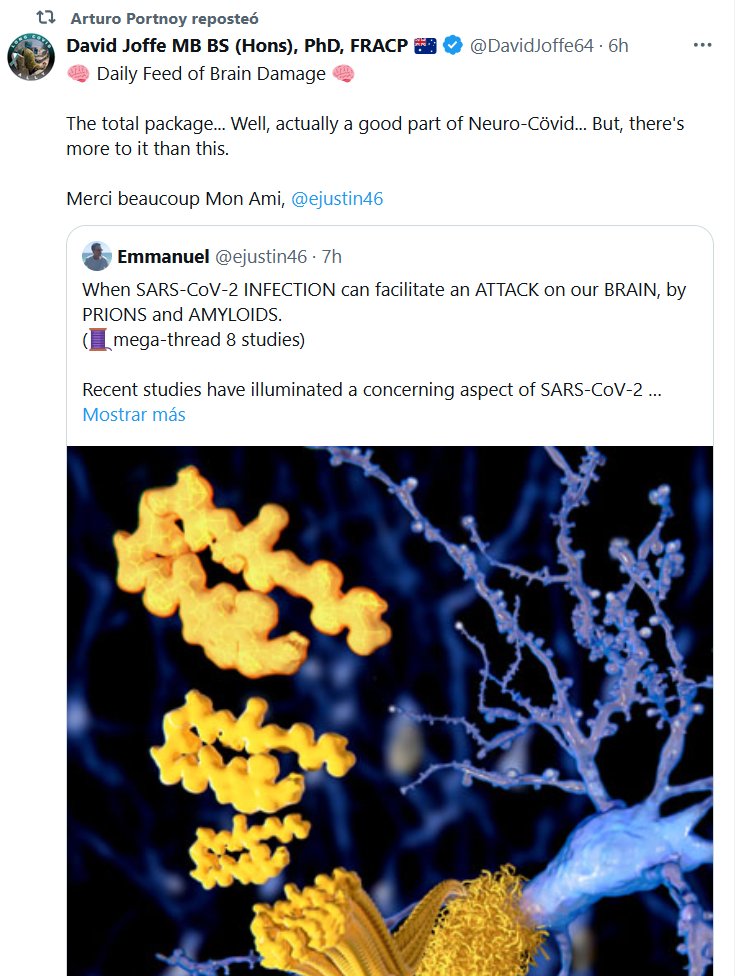The height and width of the screenshot is (976, 742).
Task: Click the Australian flag emoji beside the name
Action: tap(425, 45)
